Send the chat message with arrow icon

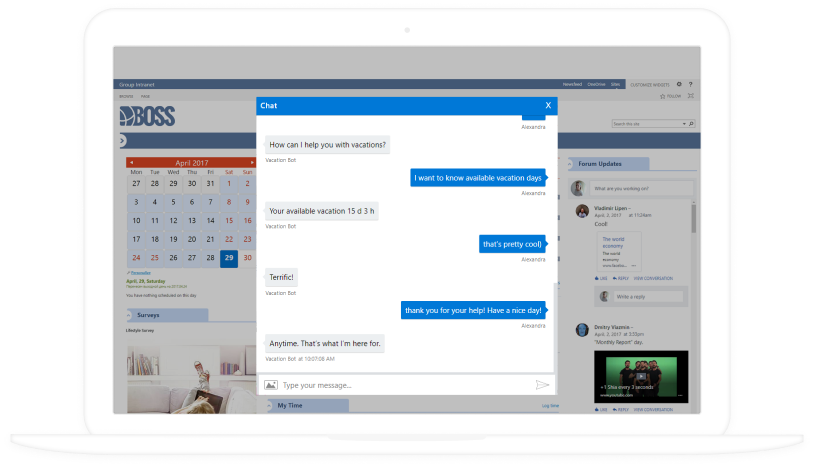pos(542,385)
